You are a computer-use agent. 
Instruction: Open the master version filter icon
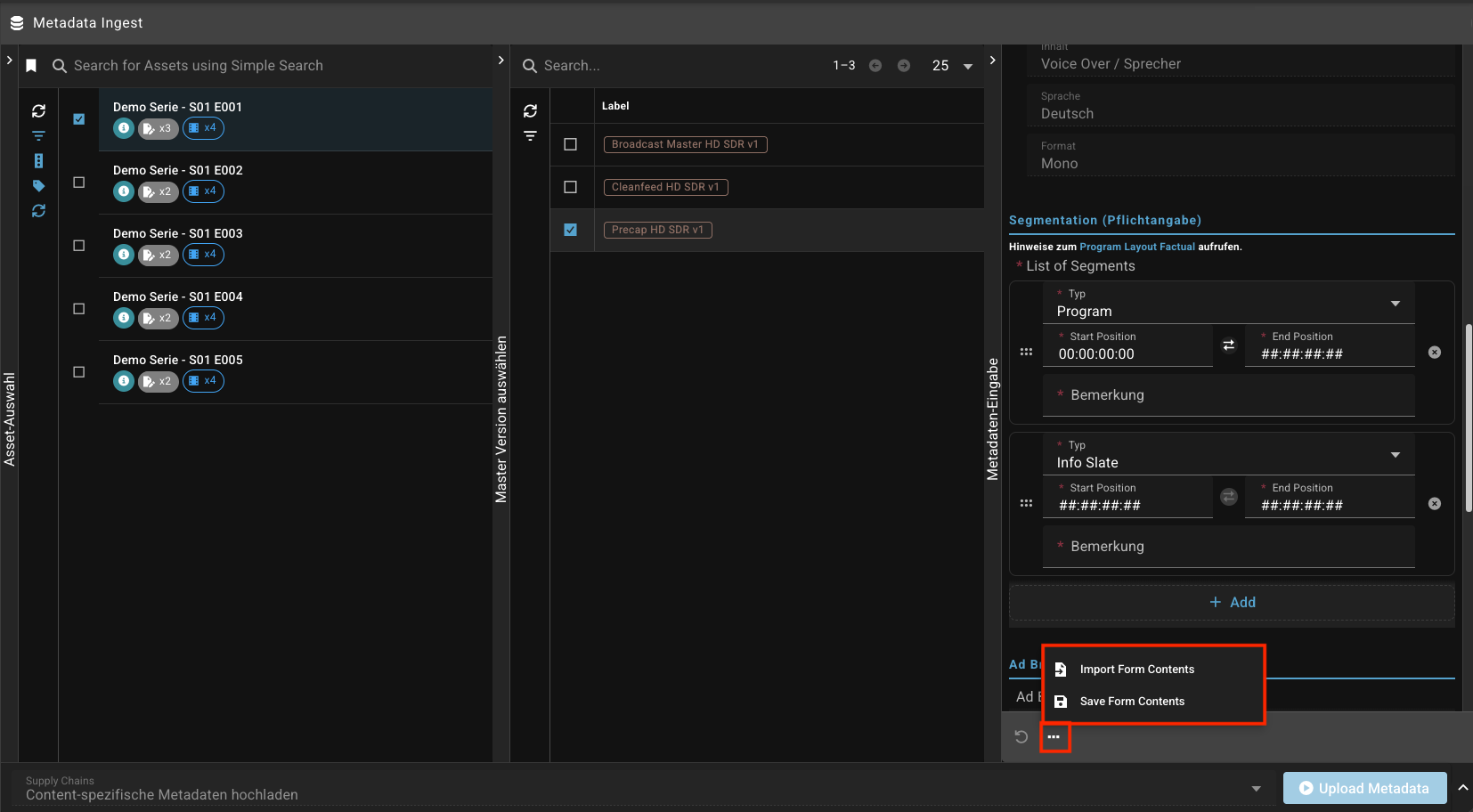[x=530, y=136]
